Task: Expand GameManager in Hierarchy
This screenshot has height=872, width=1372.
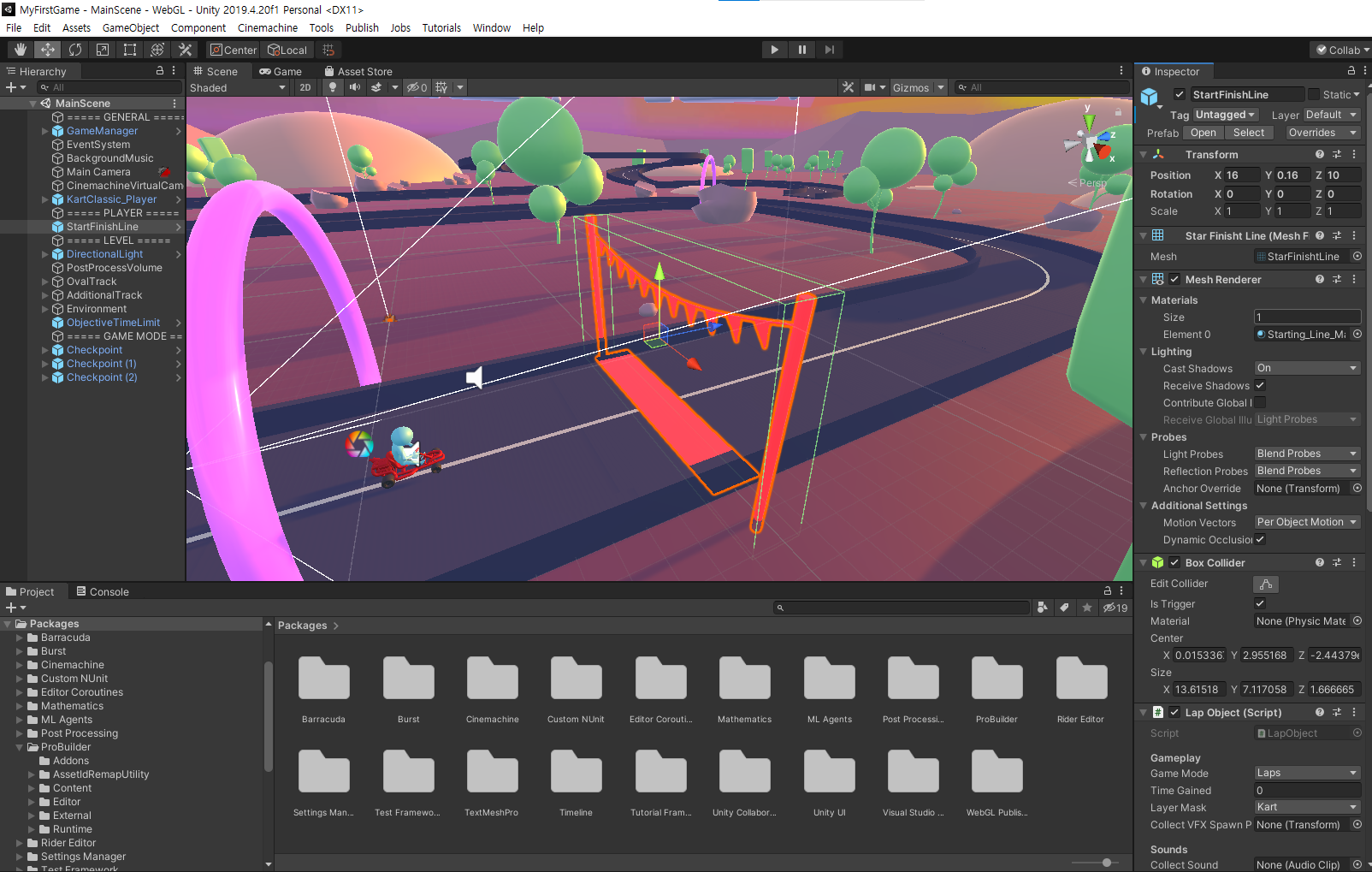Action: (44, 131)
